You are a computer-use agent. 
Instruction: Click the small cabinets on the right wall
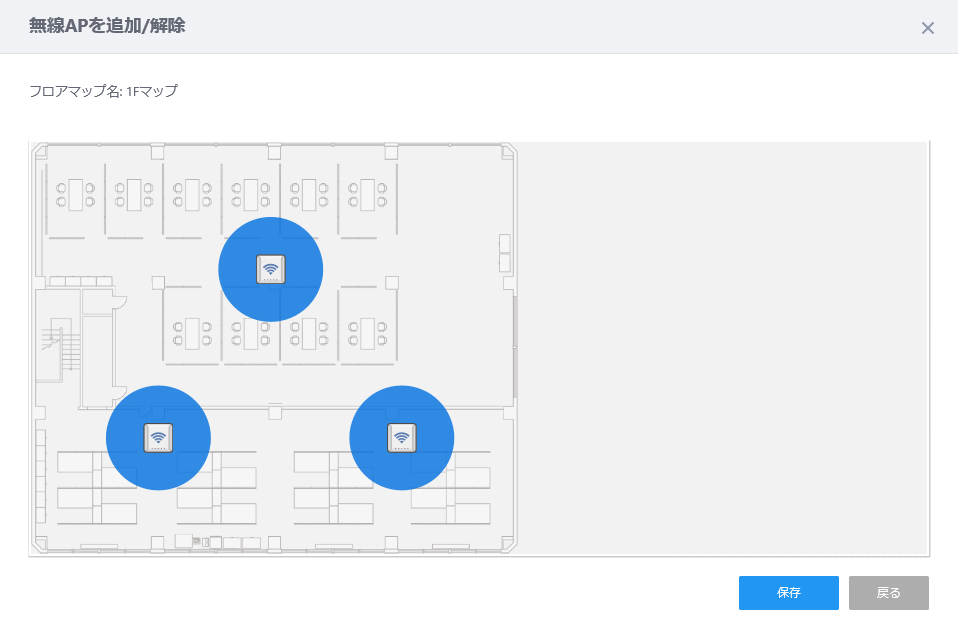(505, 253)
